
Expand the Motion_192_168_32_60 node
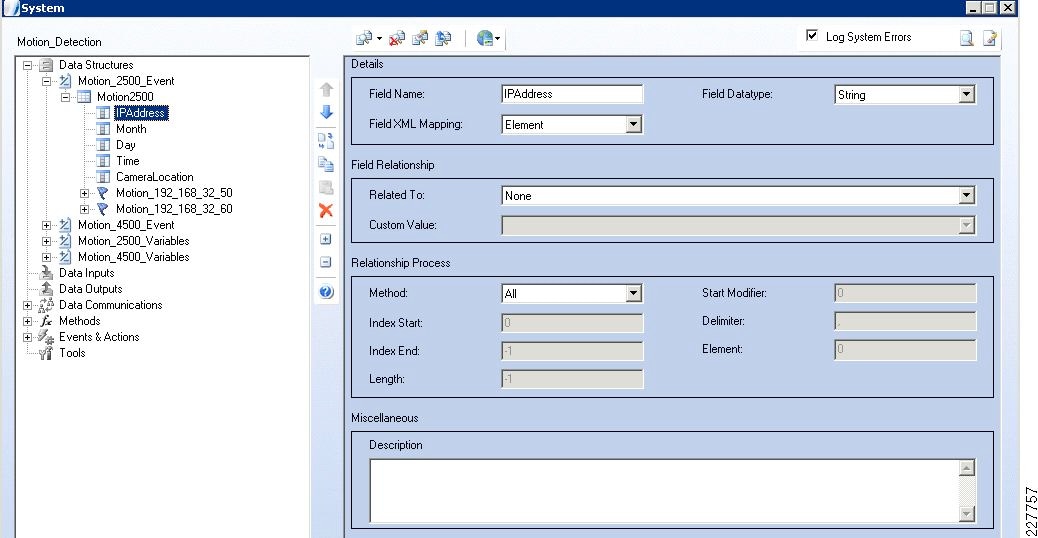[84, 209]
